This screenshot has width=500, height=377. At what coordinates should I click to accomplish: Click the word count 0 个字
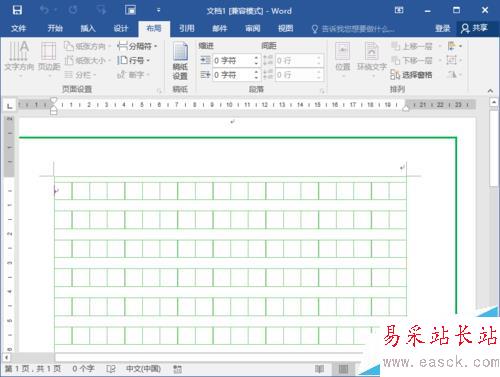tap(83, 369)
